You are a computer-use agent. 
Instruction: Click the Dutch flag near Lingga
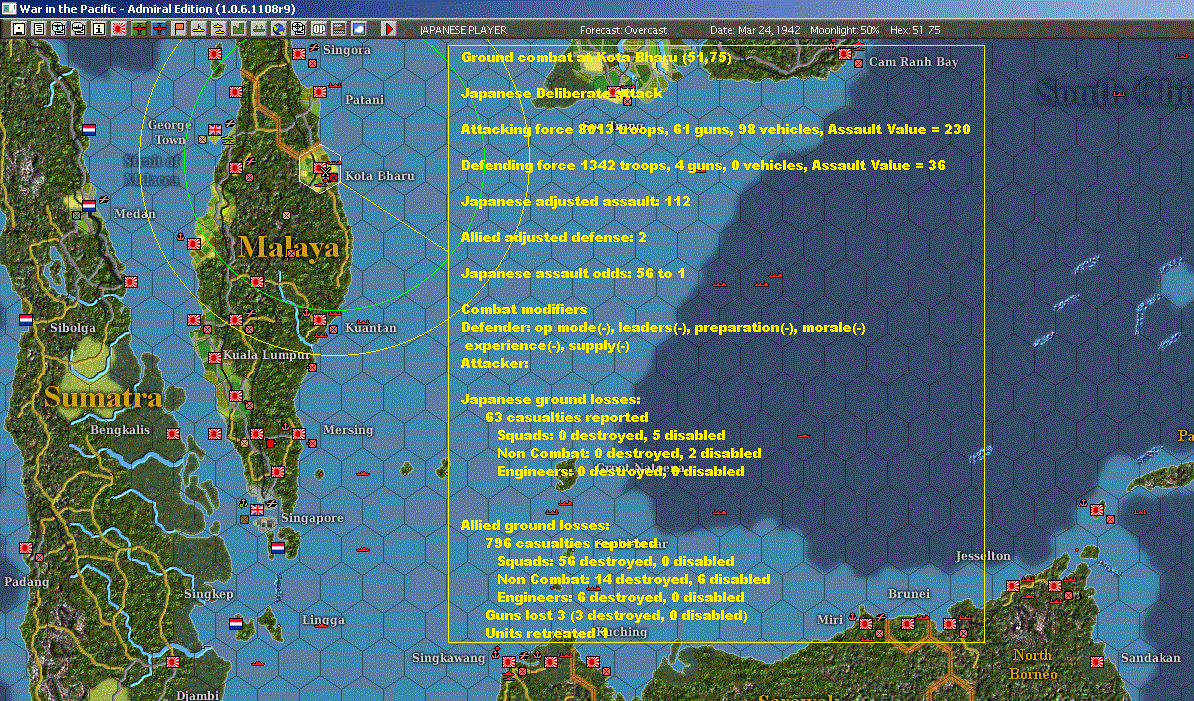coord(236,623)
